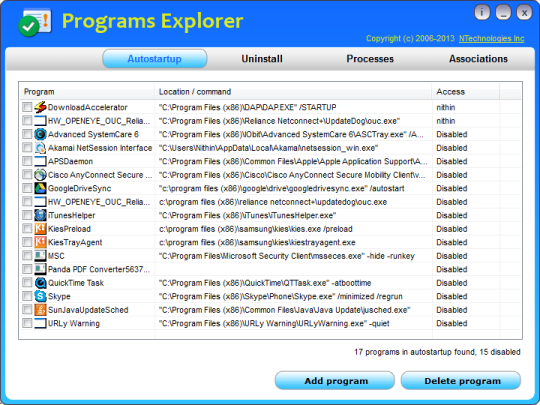Click Disabled status in the Skype row
Image resolution: width=540 pixels, height=405 pixels.
(x=451, y=296)
